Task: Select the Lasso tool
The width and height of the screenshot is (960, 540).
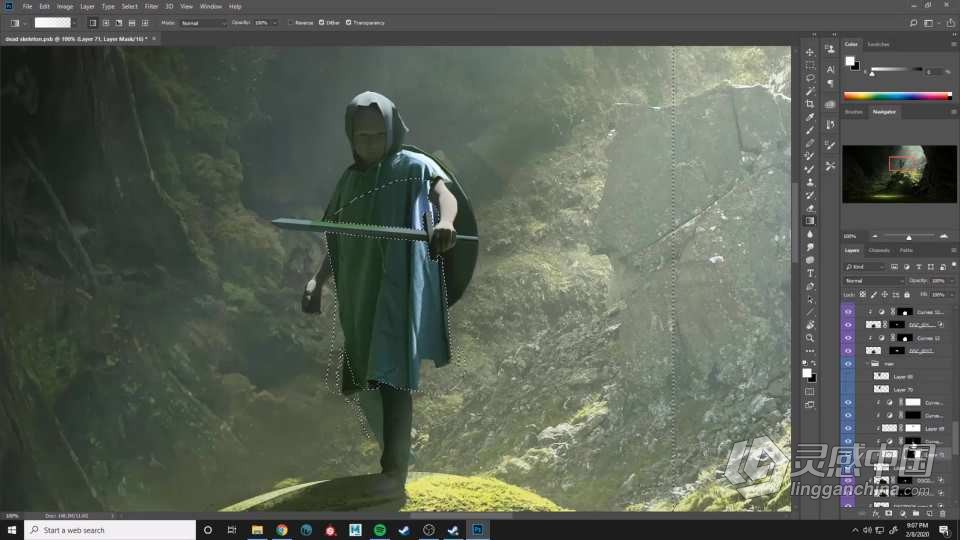Action: click(810, 78)
